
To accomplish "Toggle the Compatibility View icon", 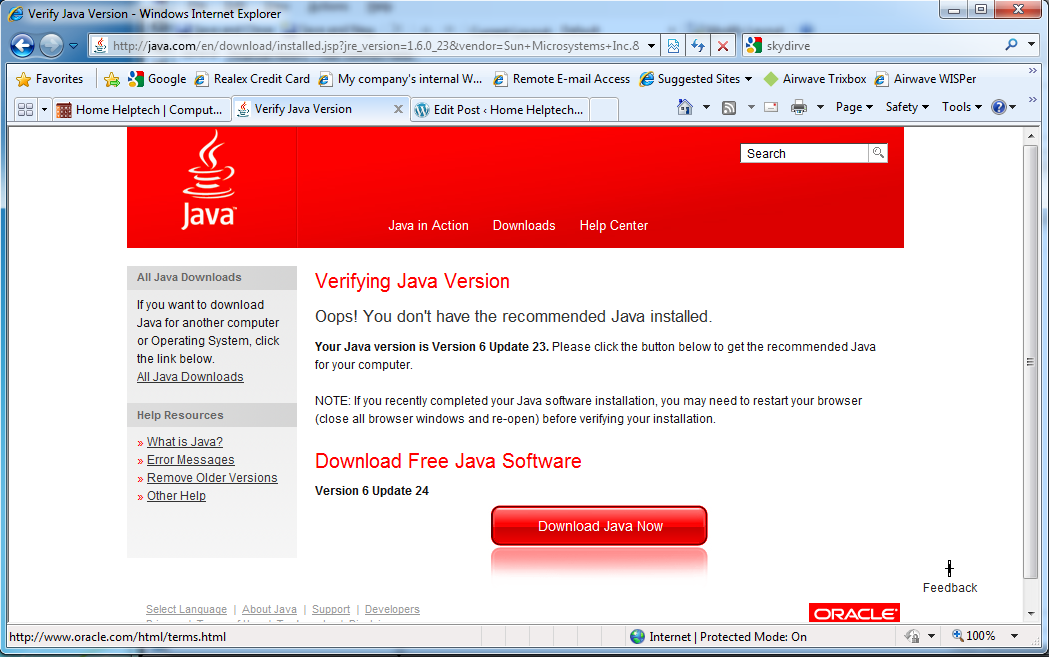I will coord(673,45).
